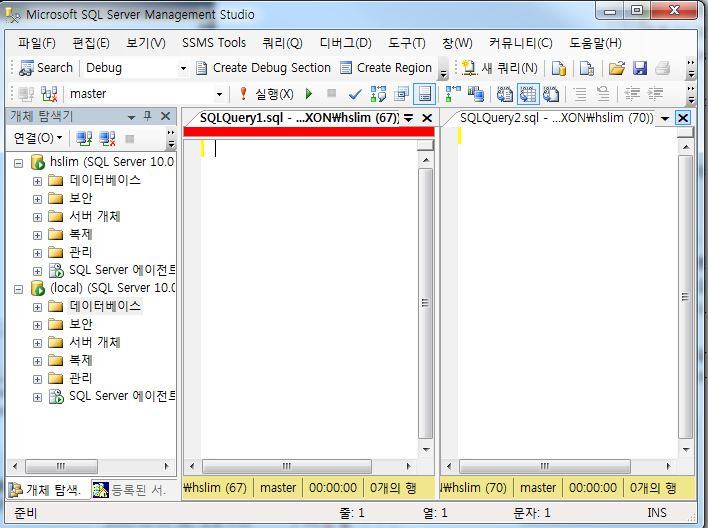This screenshot has height=528, width=708.
Task: Click the Parse checkmark icon
Action: coord(355,94)
